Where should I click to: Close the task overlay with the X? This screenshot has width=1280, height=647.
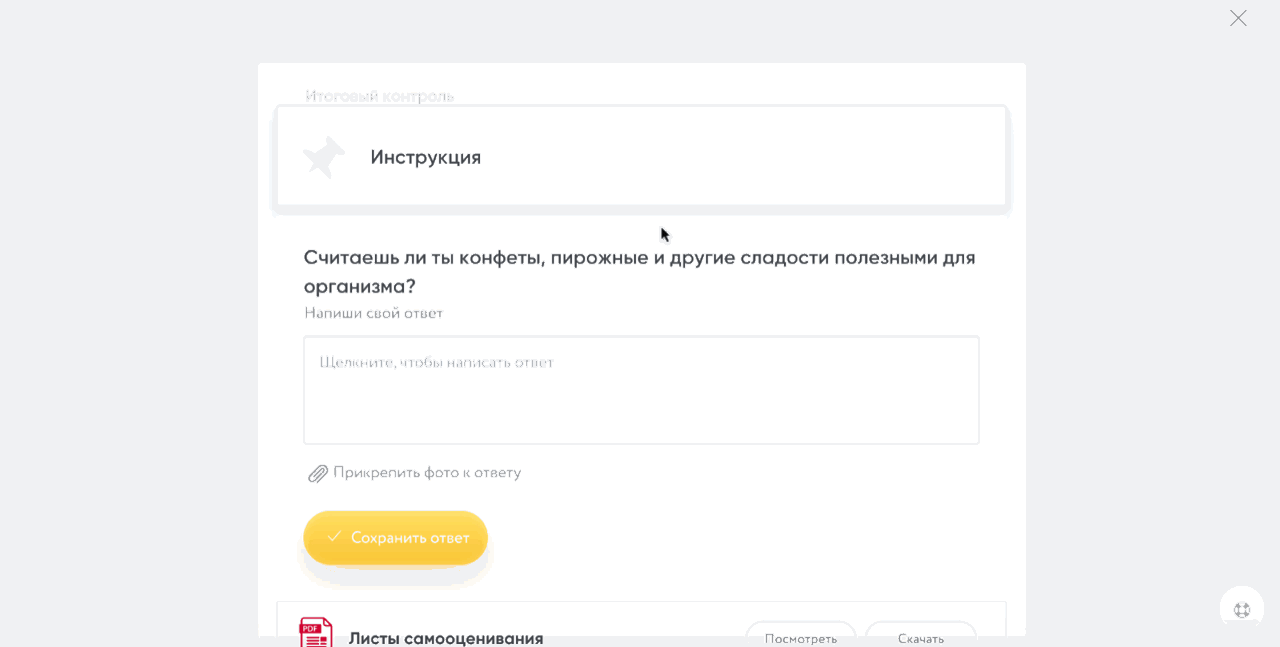point(1238,18)
